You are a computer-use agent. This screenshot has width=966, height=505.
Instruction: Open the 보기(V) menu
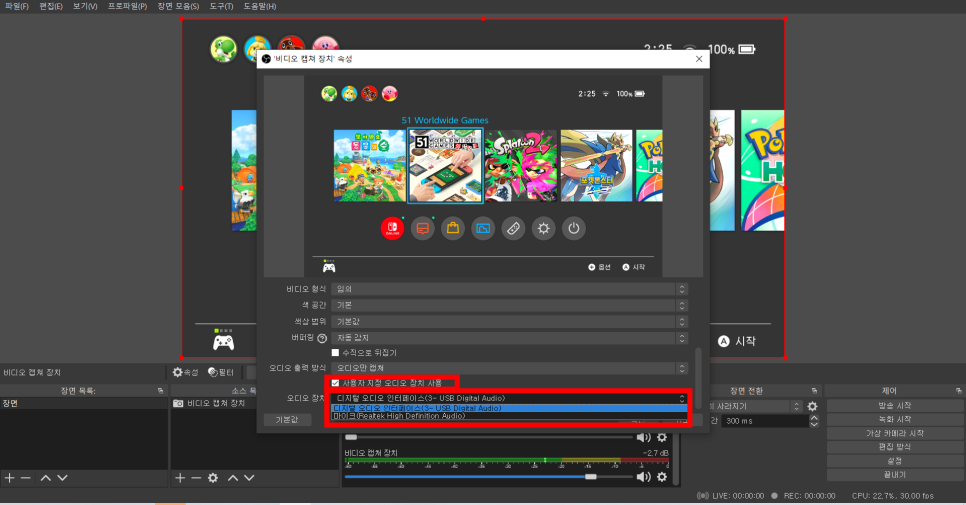85,6
